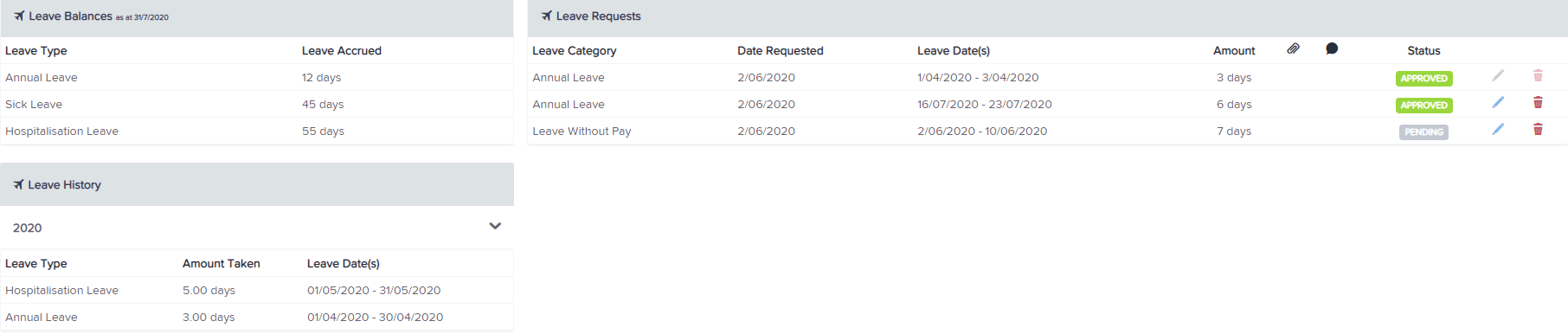Click APPROVED badge for 1/04/2020 leave
Screen dimensions: 1568x334
(x=1423, y=79)
